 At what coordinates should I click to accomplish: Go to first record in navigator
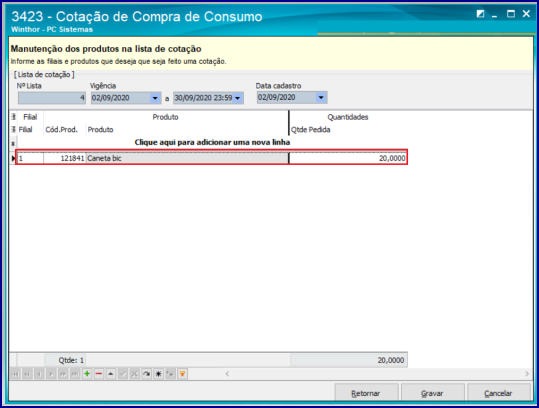15,374
